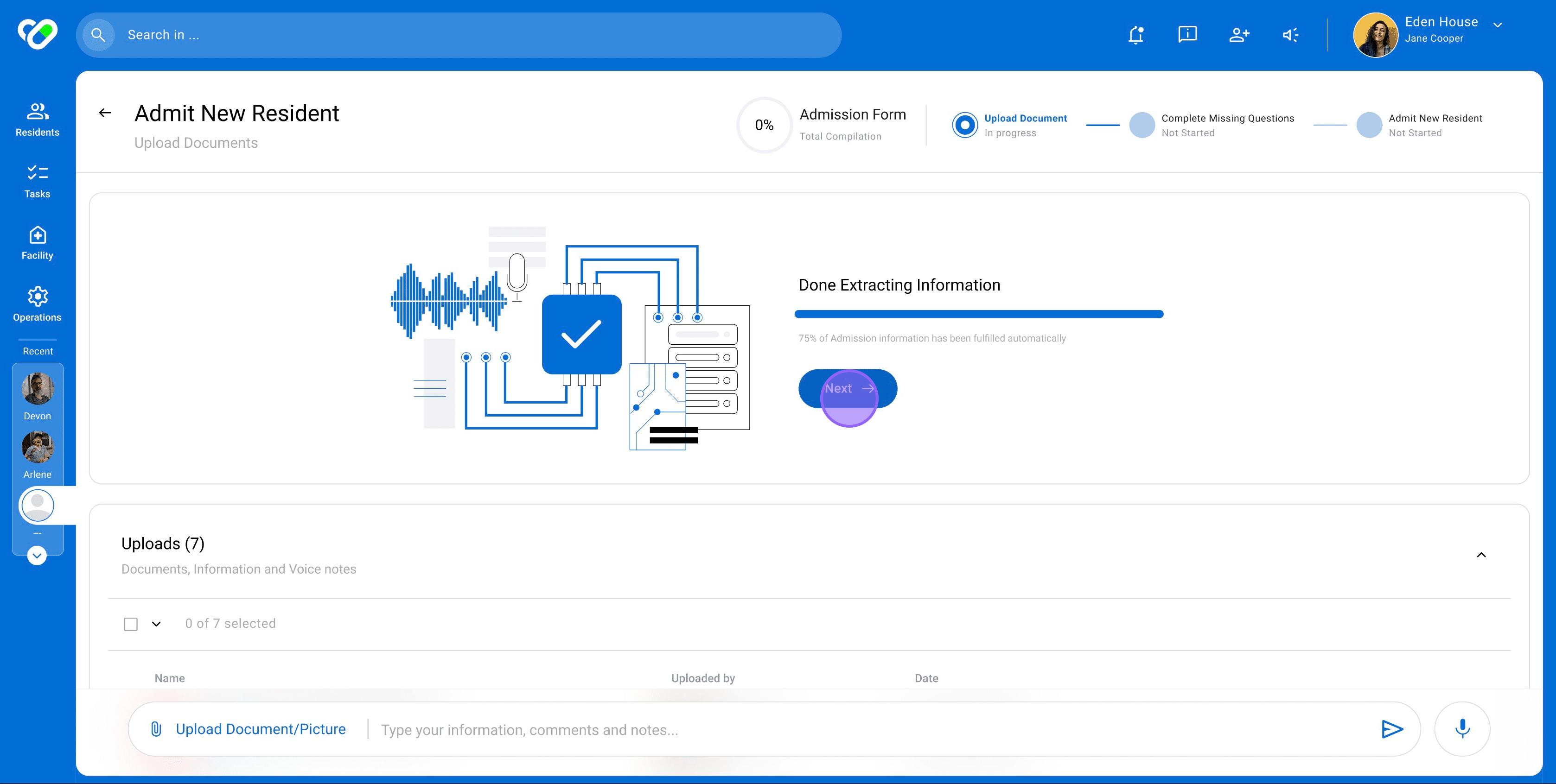Click Upload Document/Picture link

[x=261, y=729]
